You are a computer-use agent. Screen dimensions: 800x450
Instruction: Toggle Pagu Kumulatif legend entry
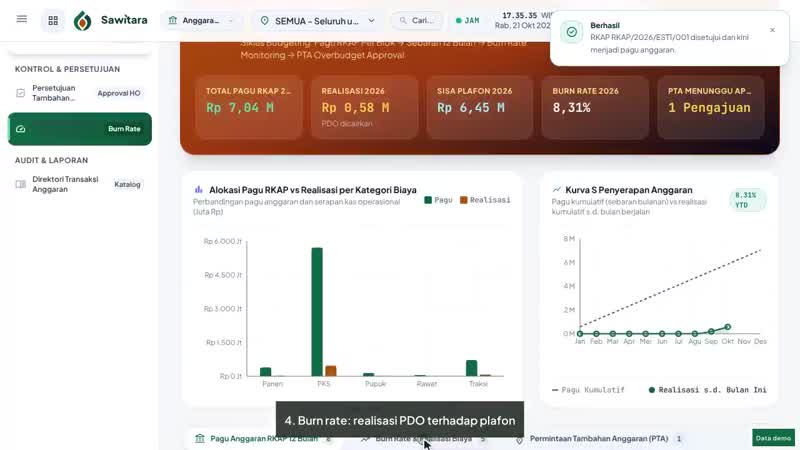(588, 390)
